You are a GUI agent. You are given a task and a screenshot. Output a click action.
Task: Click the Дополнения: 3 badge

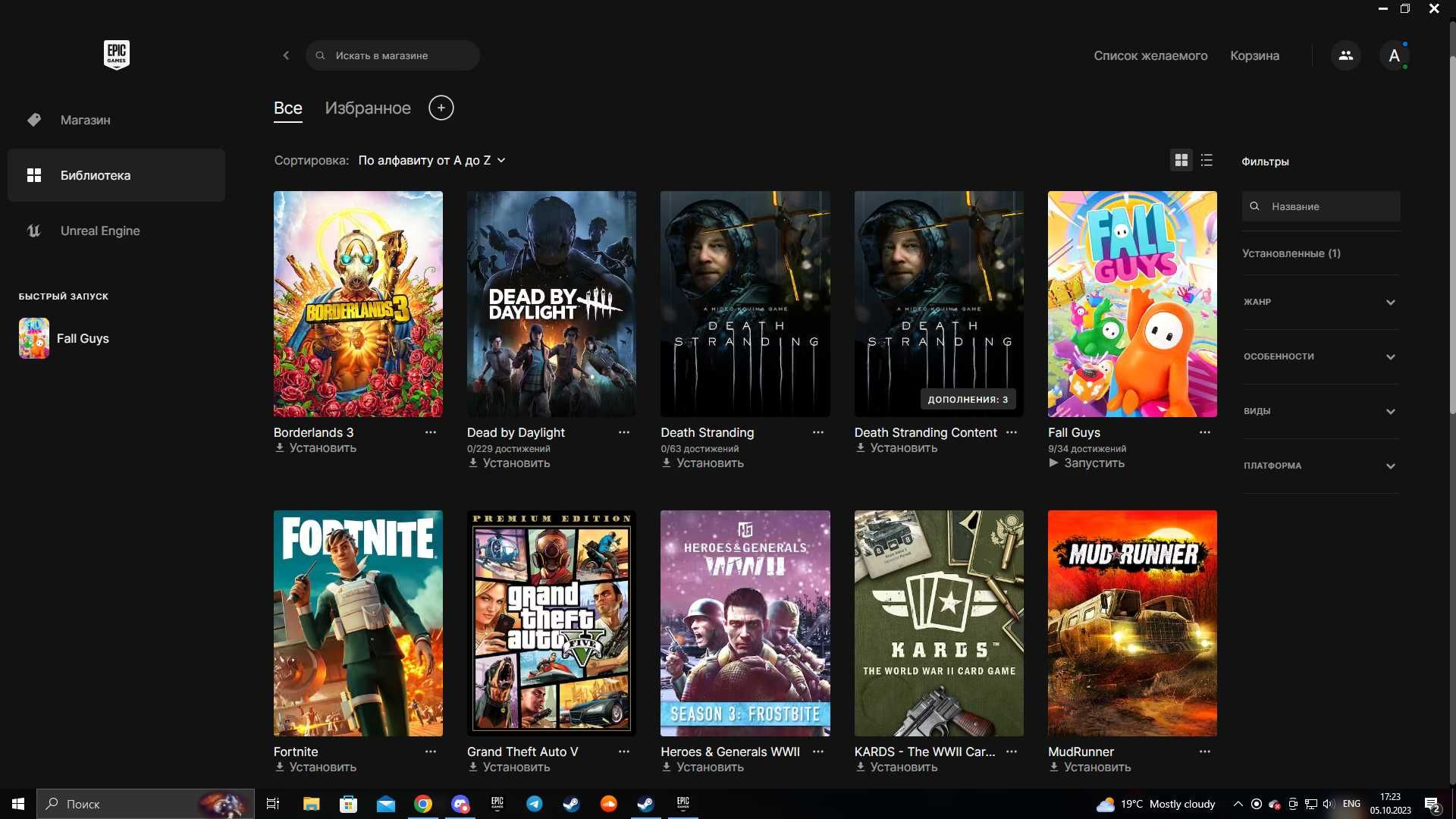968,400
